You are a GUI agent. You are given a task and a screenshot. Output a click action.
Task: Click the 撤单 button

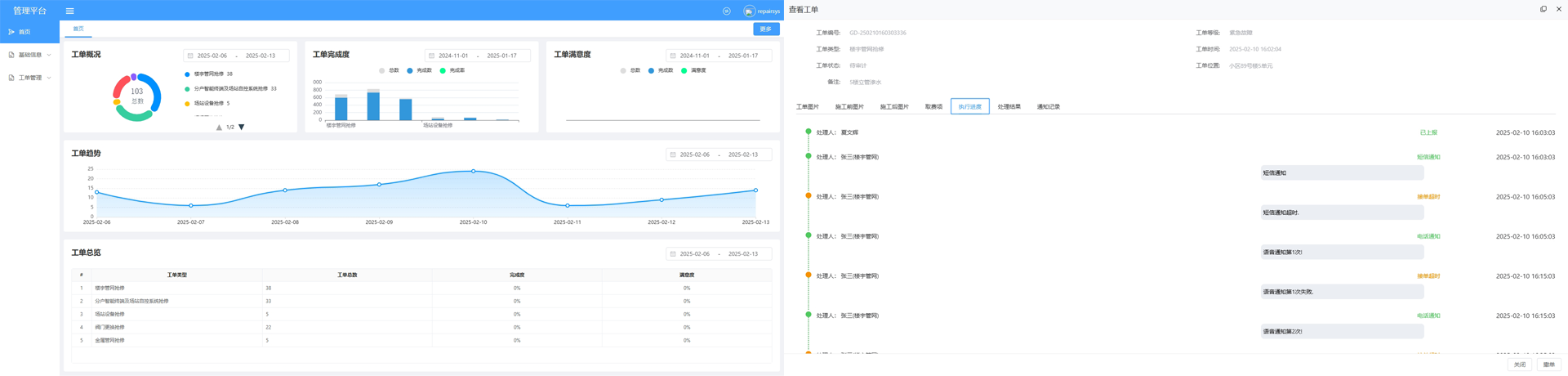click(x=1548, y=365)
